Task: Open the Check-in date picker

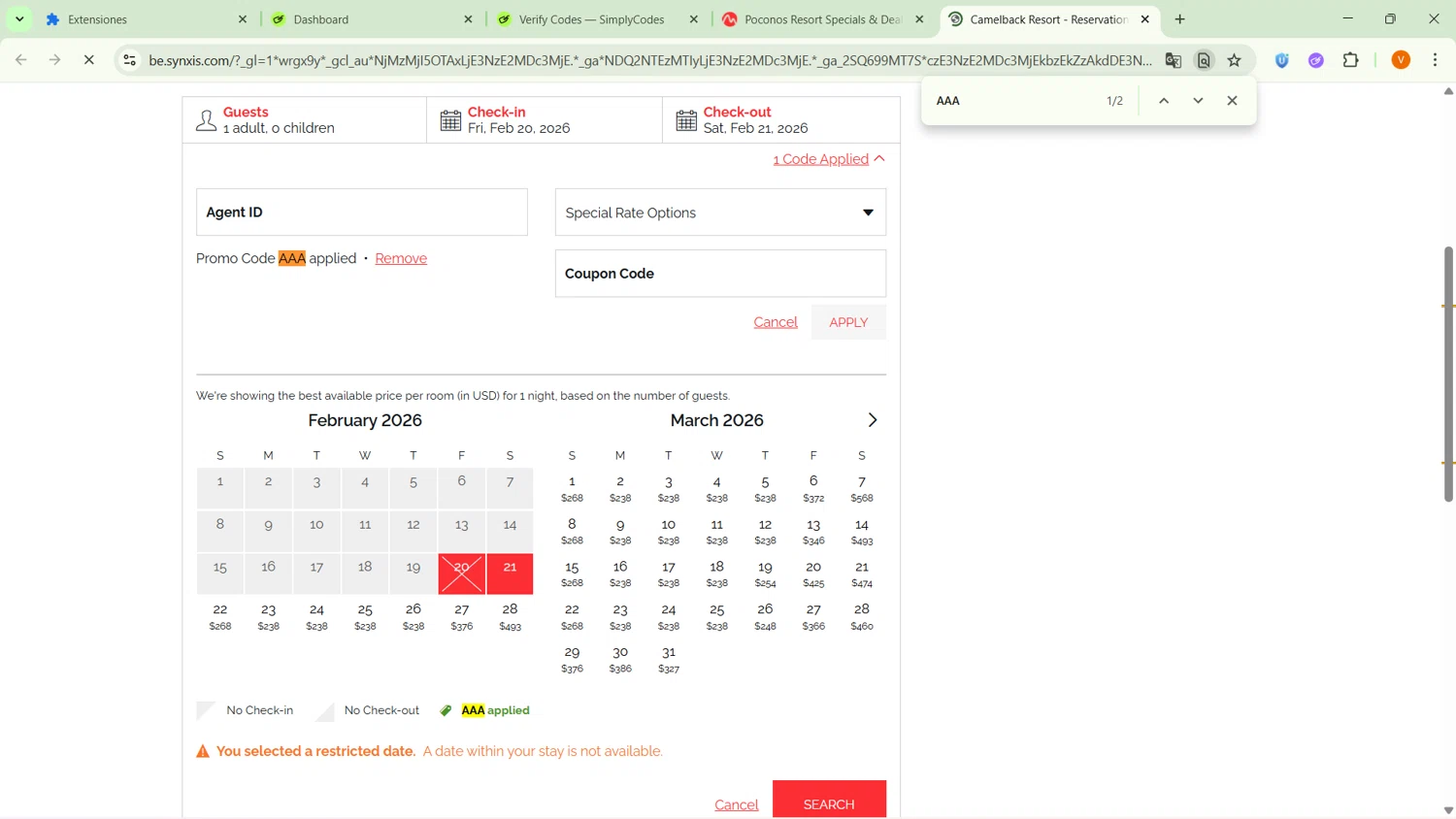Action: (545, 120)
